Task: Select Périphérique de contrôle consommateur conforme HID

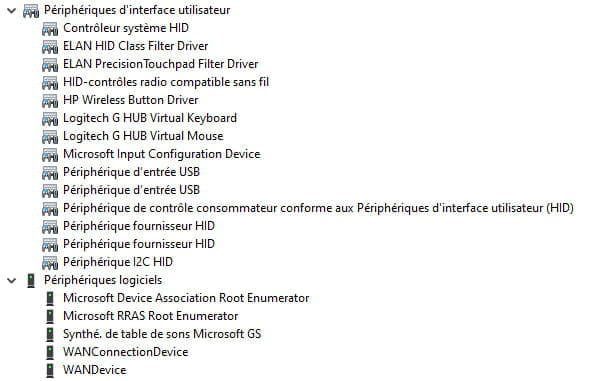Action: pyautogui.click(x=318, y=208)
